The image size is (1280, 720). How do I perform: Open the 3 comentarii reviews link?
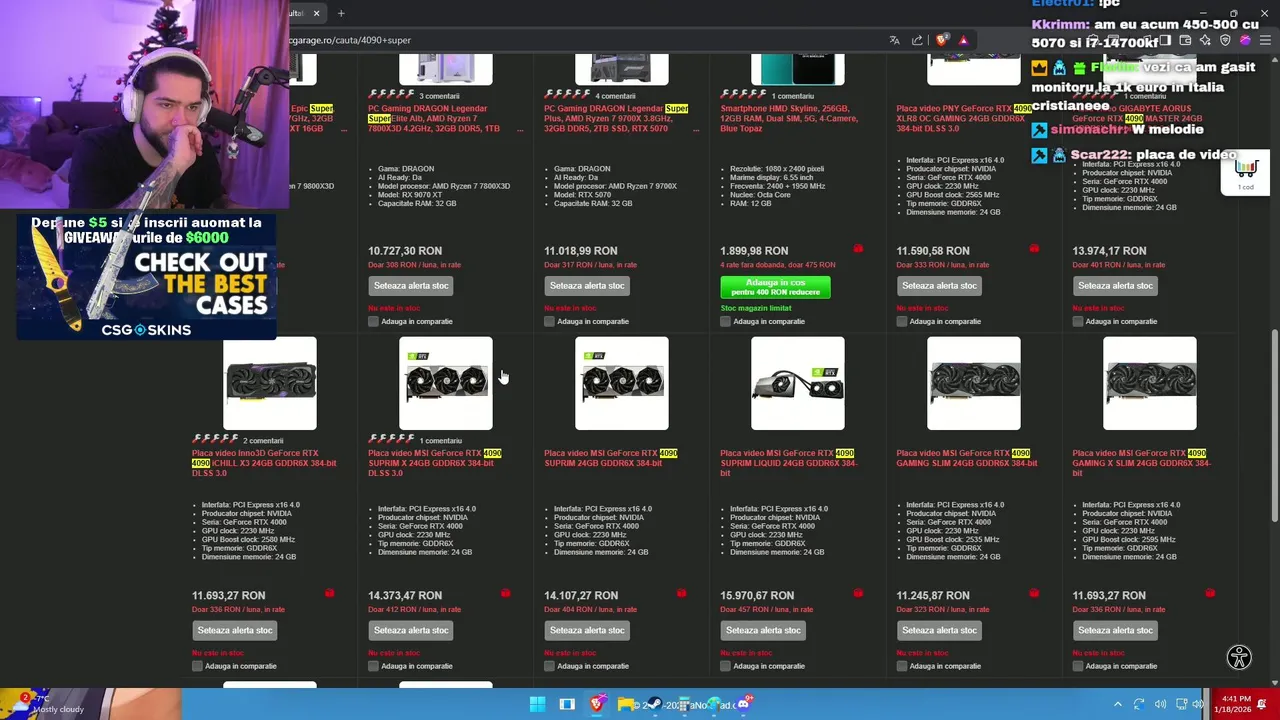(x=439, y=96)
